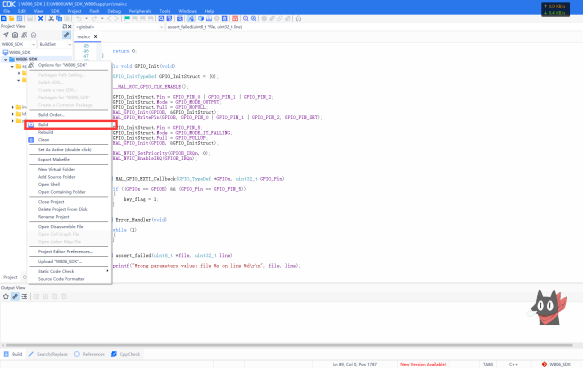
Task: Open the Flash menu
Action: (94, 11)
